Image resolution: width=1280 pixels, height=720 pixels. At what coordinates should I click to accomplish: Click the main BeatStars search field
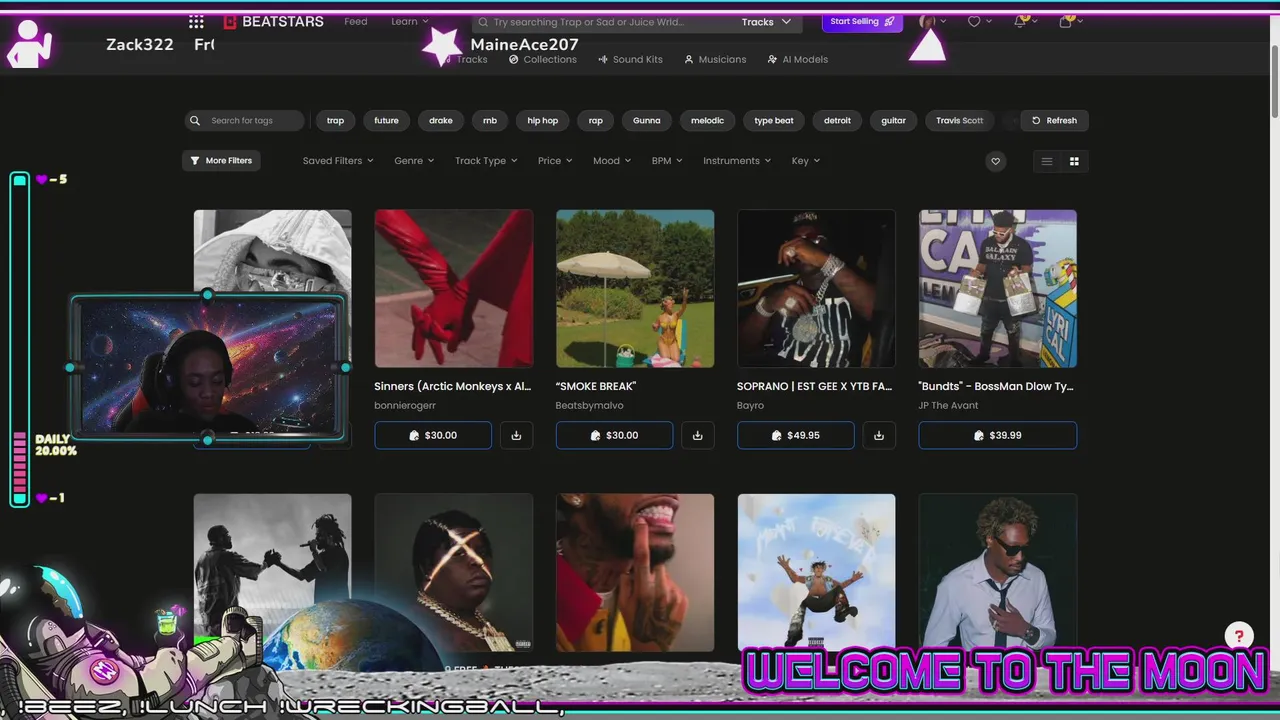pyautogui.click(x=603, y=22)
